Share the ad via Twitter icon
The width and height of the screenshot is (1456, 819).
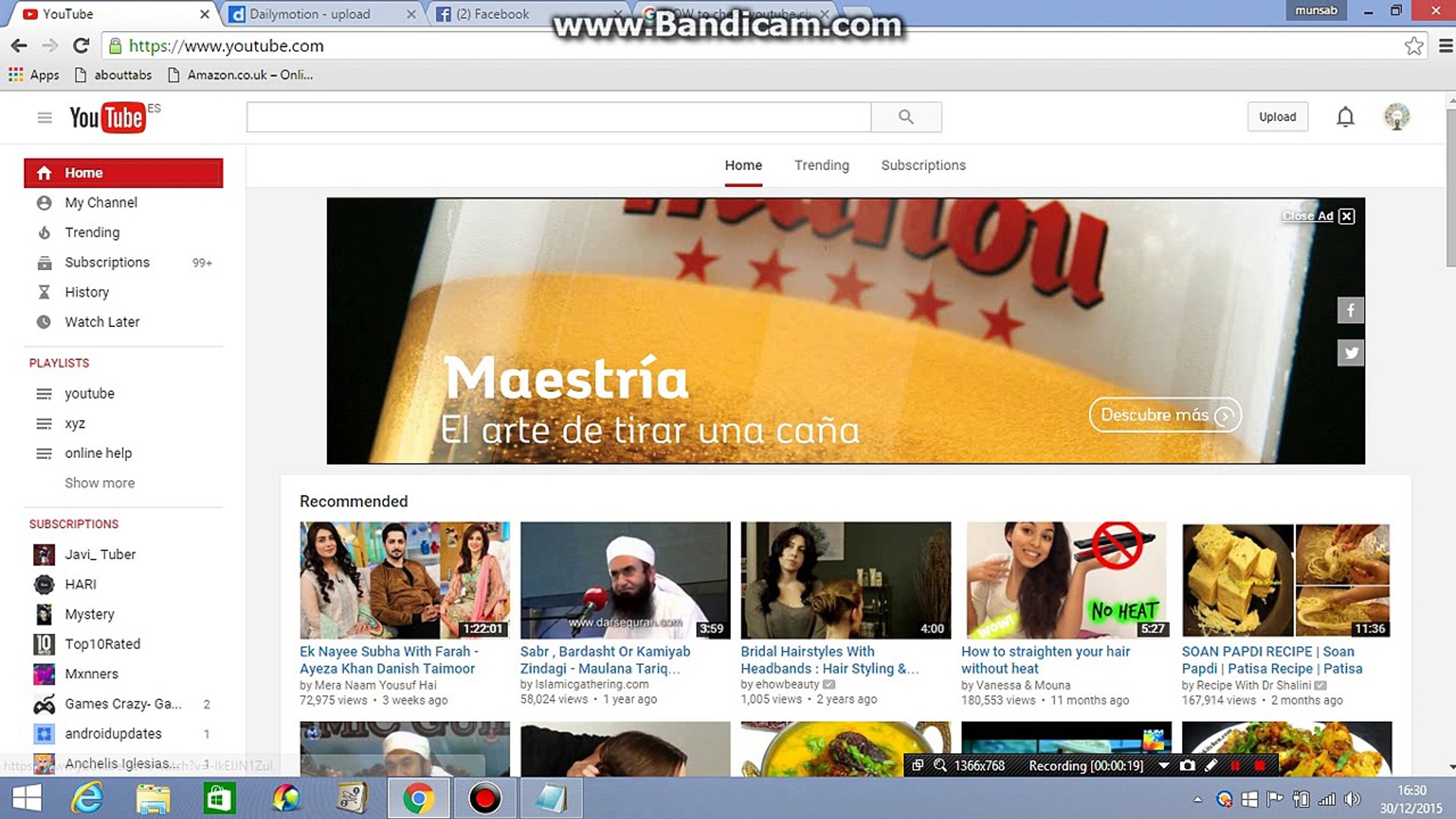1350,353
